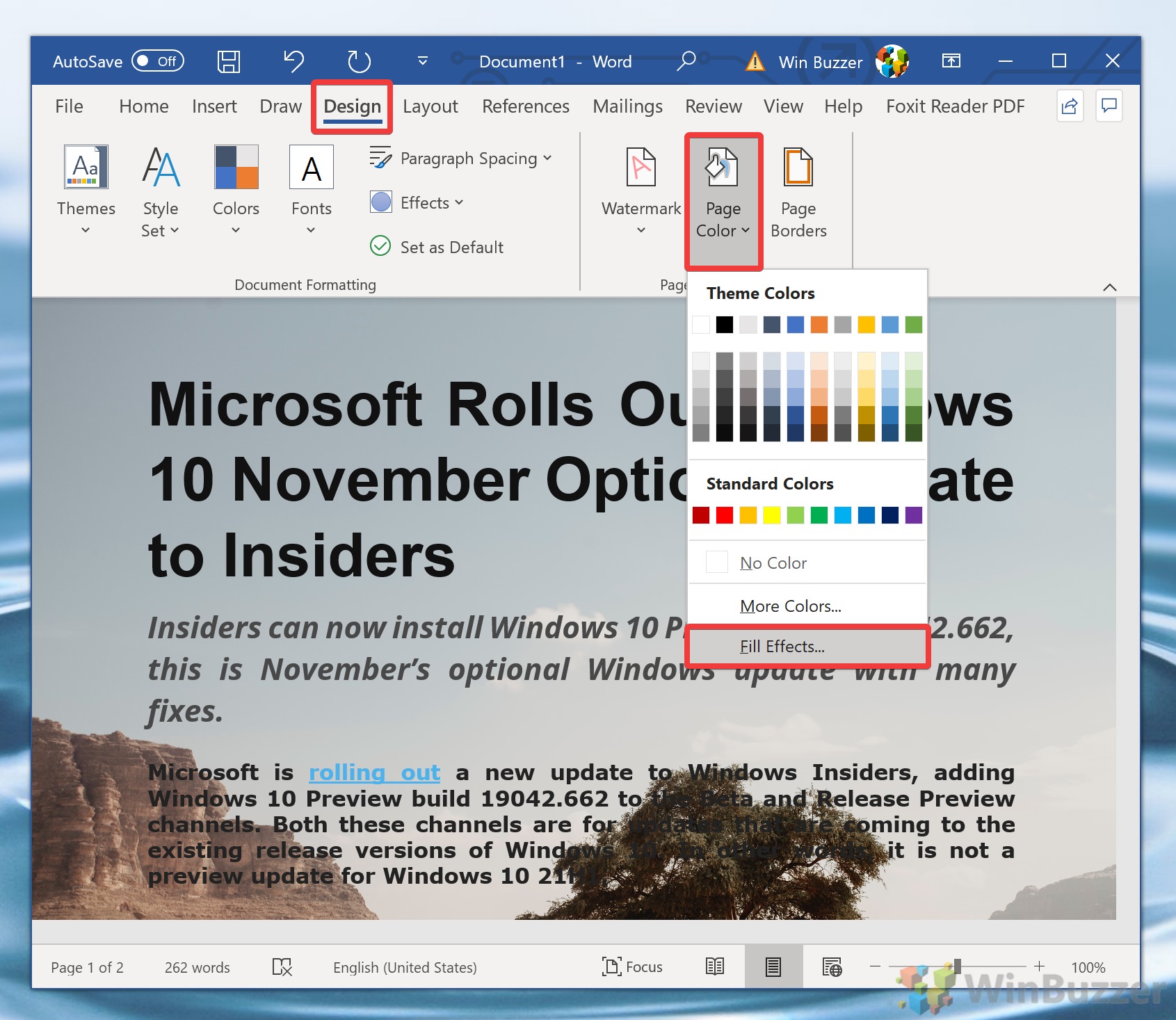
Task: Enable Focus mode in status bar
Action: (x=631, y=966)
